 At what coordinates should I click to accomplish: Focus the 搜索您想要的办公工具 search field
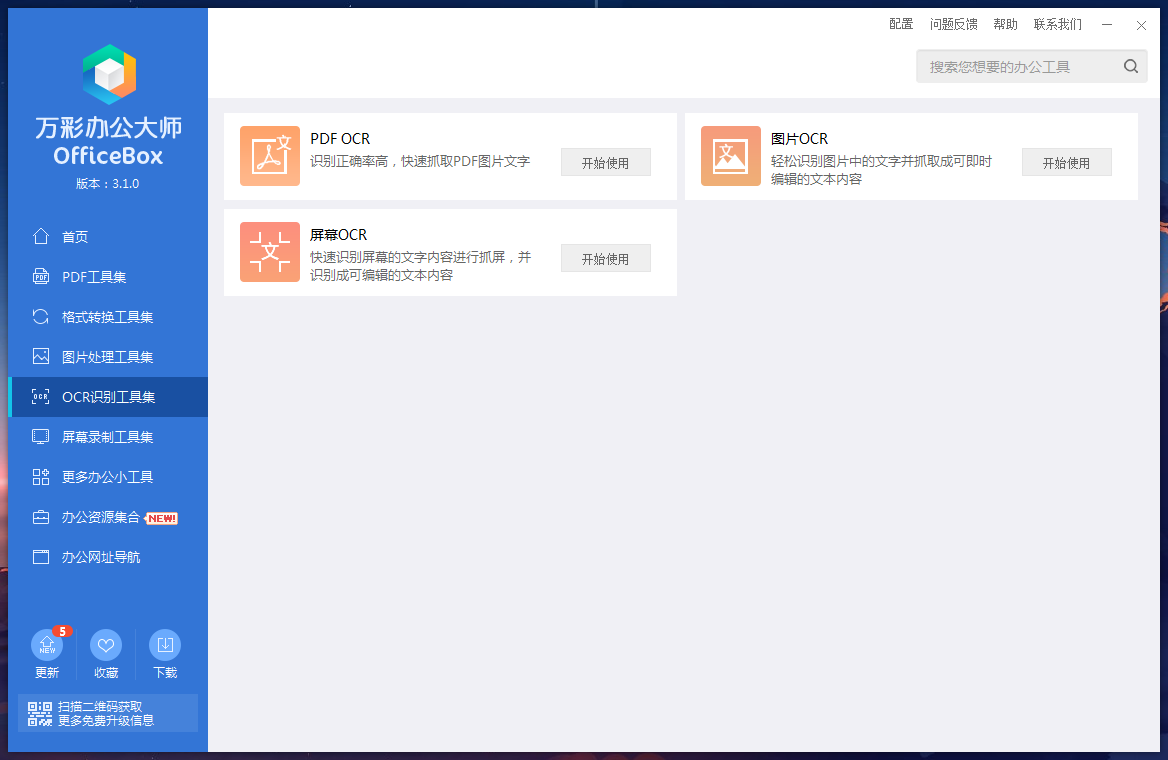click(x=1032, y=66)
